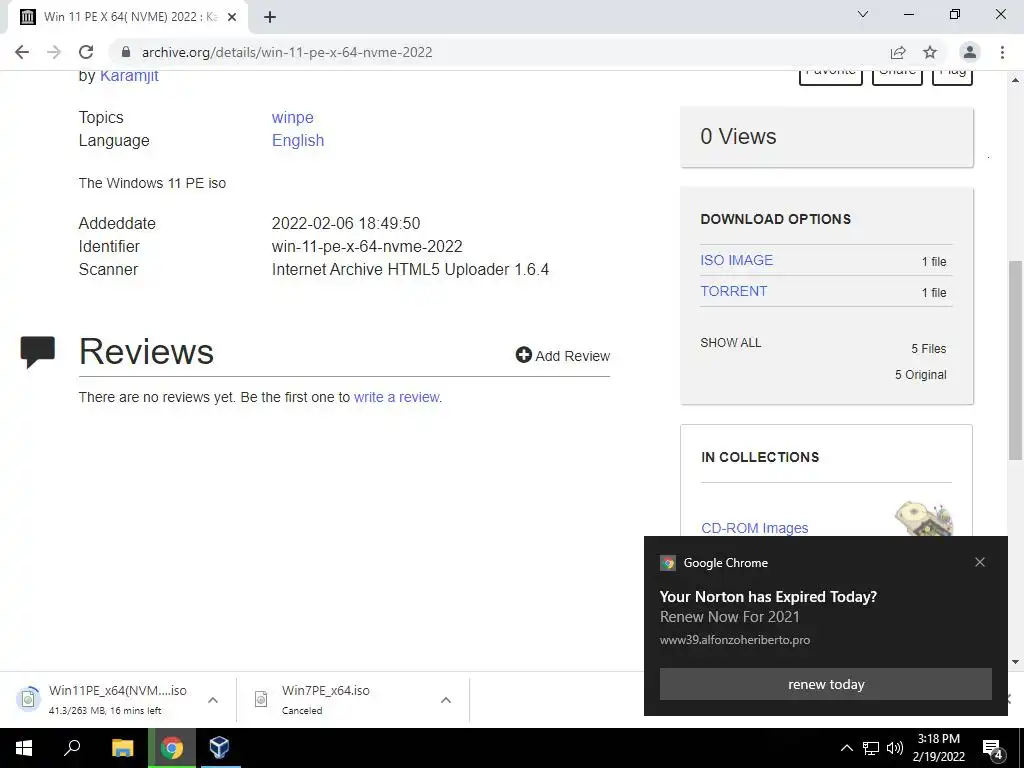Click the Chrome taskbar icon

[172, 748]
